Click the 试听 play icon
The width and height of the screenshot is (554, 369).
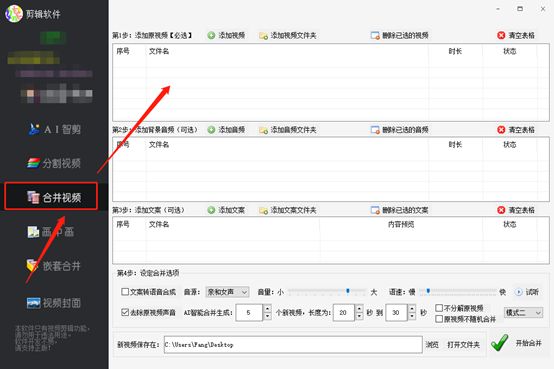point(518,292)
